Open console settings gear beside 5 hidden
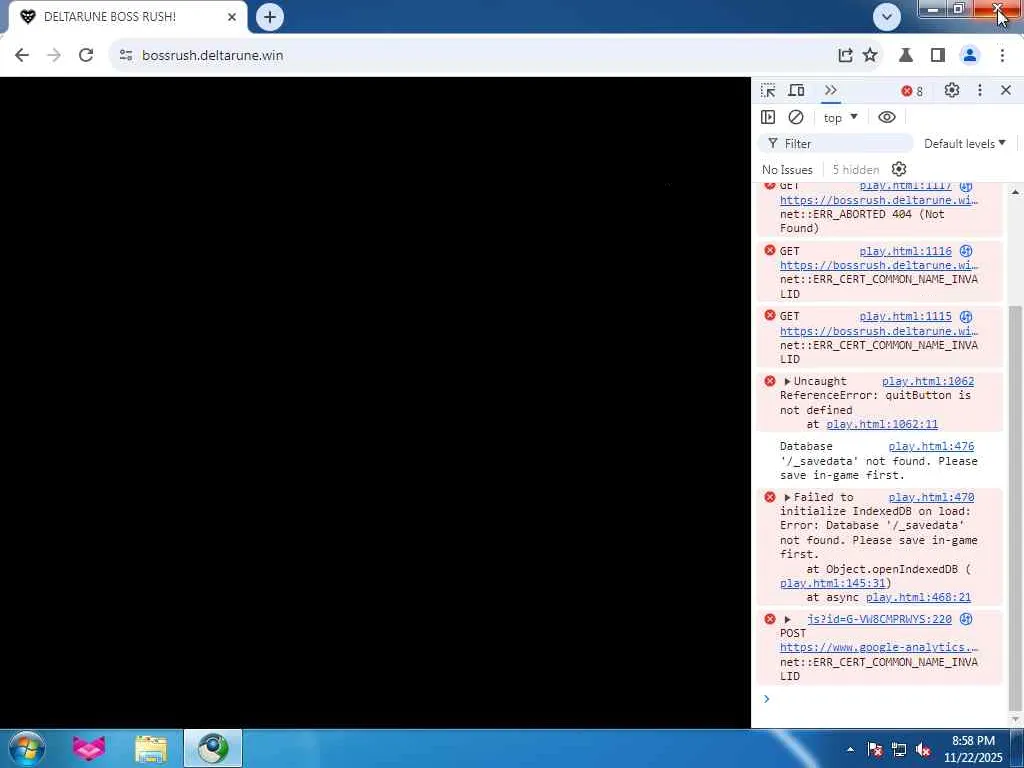 899,169
